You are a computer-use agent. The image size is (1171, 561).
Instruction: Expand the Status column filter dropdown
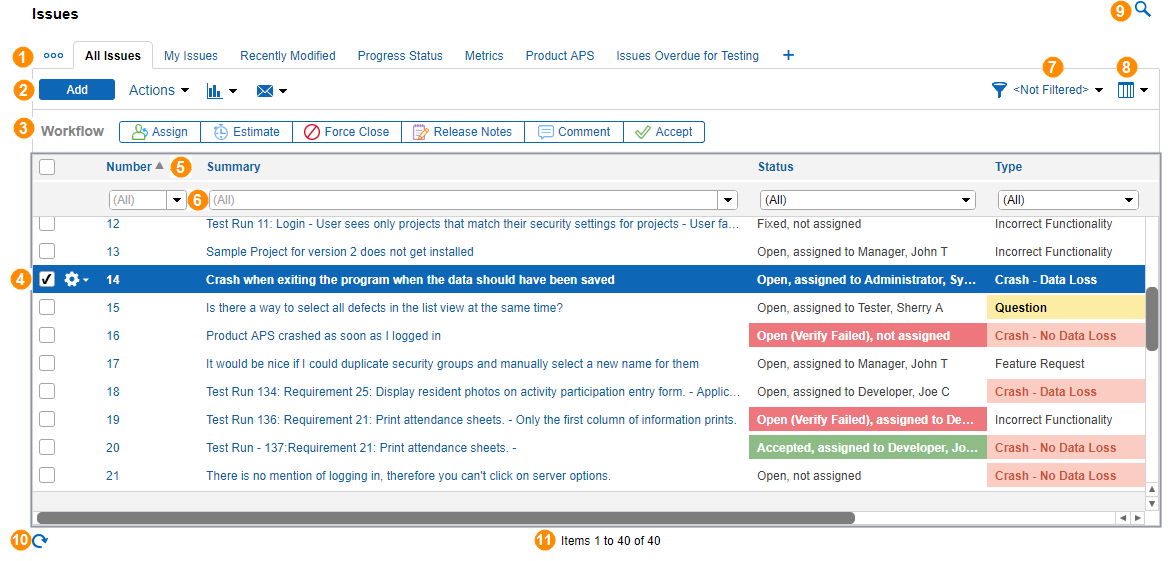(965, 200)
